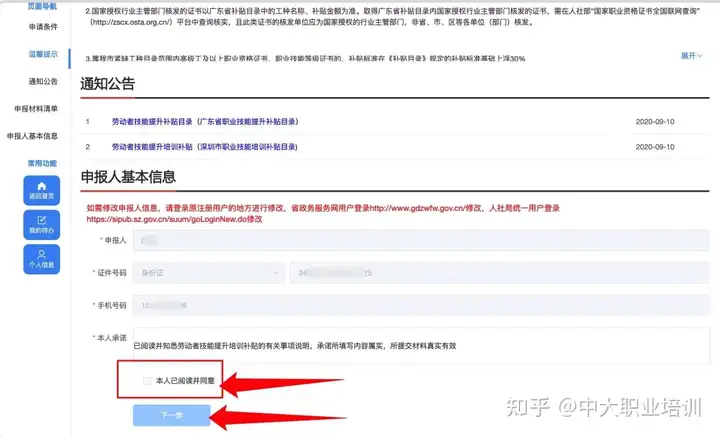Click the 手机号码 input field
The height and width of the screenshot is (437, 720).
[x=421, y=305]
